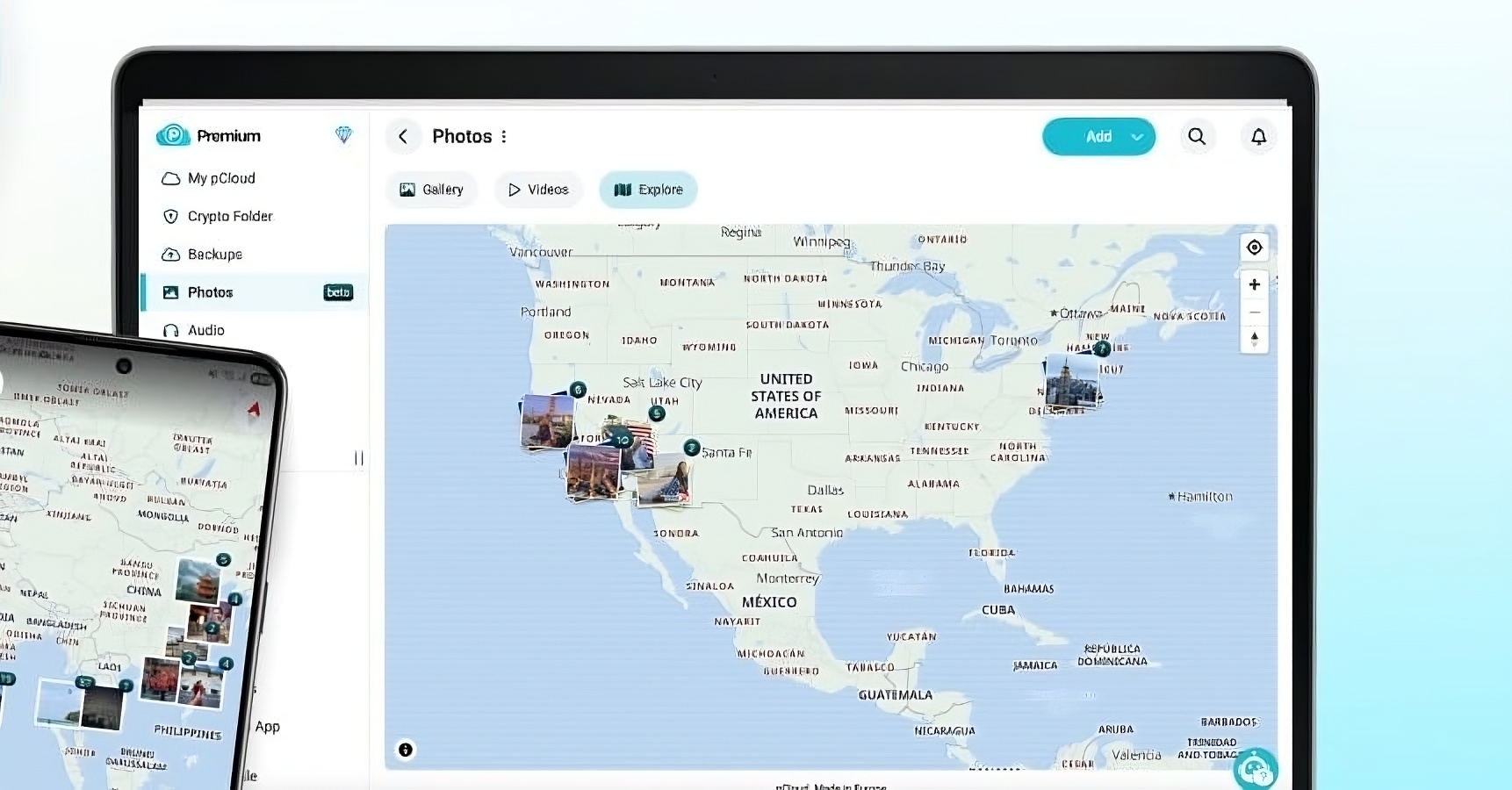Image resolution: width=1512 pixels, height=790 pixels.
Task: Open the support chat bubble icon
Action: pyautogui.click(x=1256, y=770)
